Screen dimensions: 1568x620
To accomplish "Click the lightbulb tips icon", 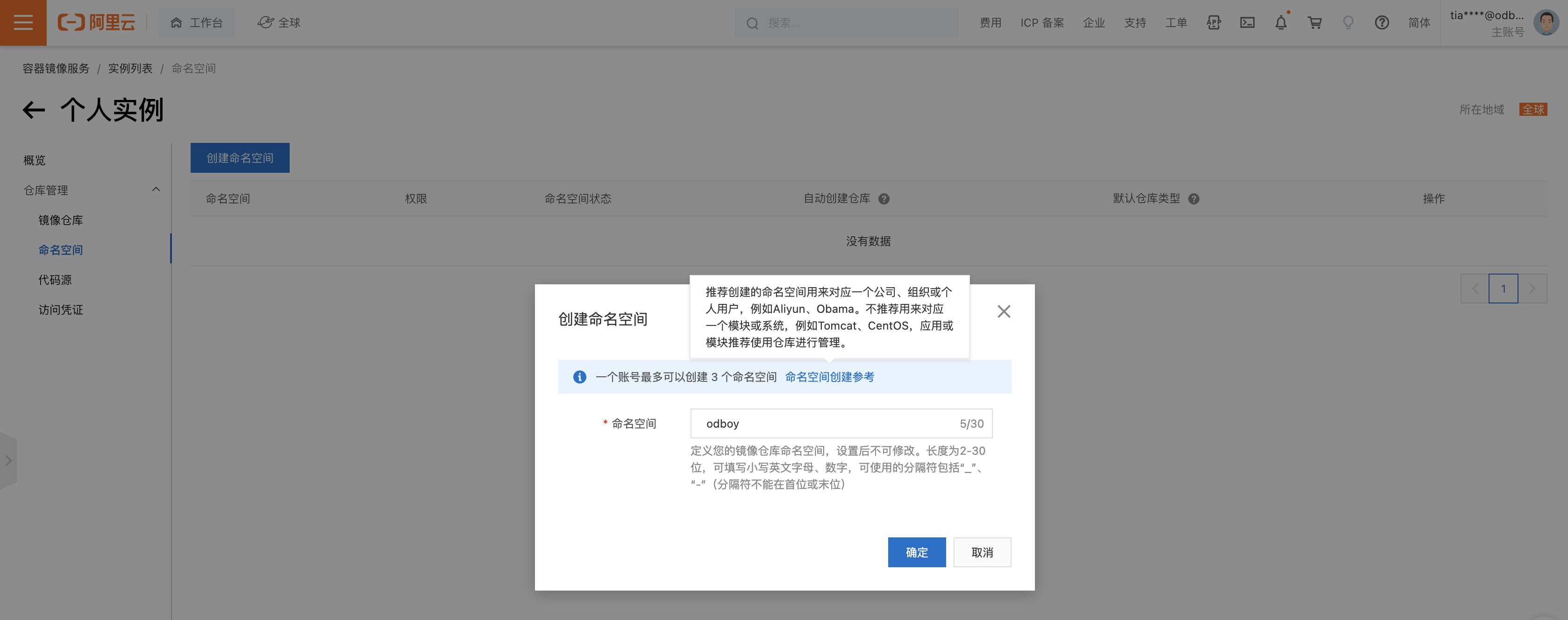I will (x=1348, y=23).
